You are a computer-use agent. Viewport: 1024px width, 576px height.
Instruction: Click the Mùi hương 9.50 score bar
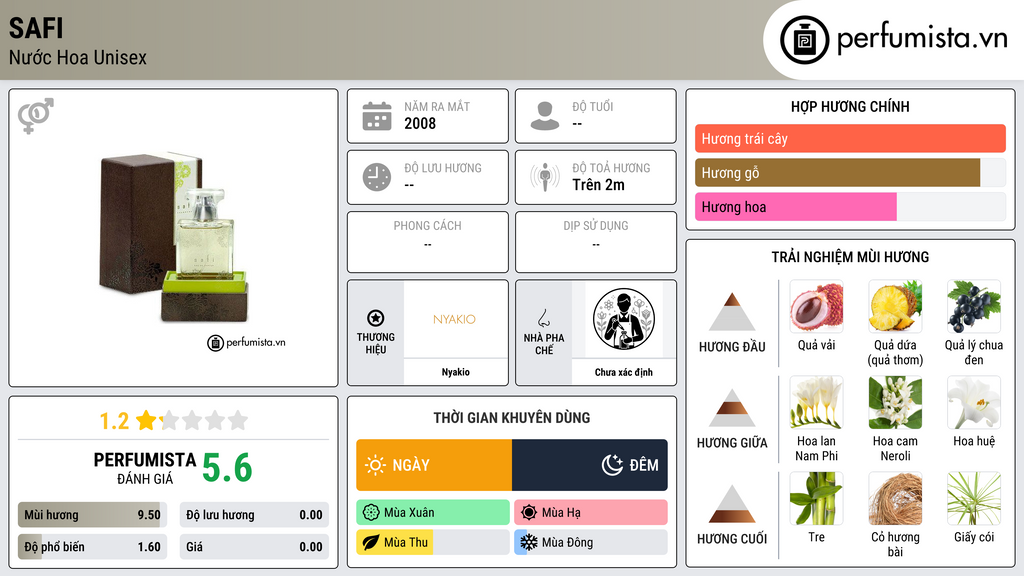click(92, 515)
